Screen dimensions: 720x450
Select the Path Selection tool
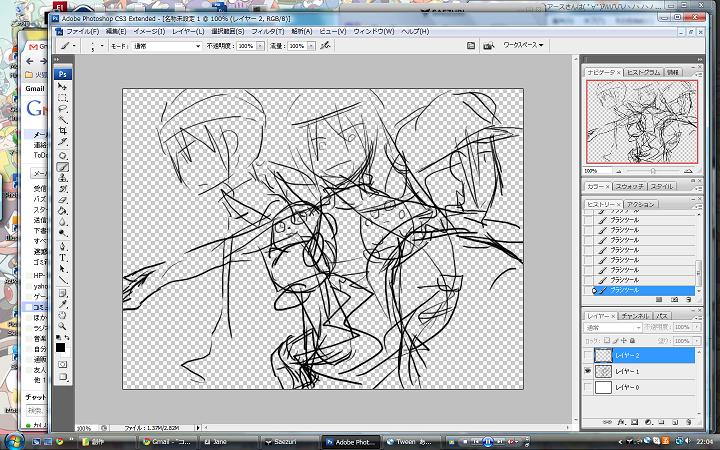tap(62, 269)
